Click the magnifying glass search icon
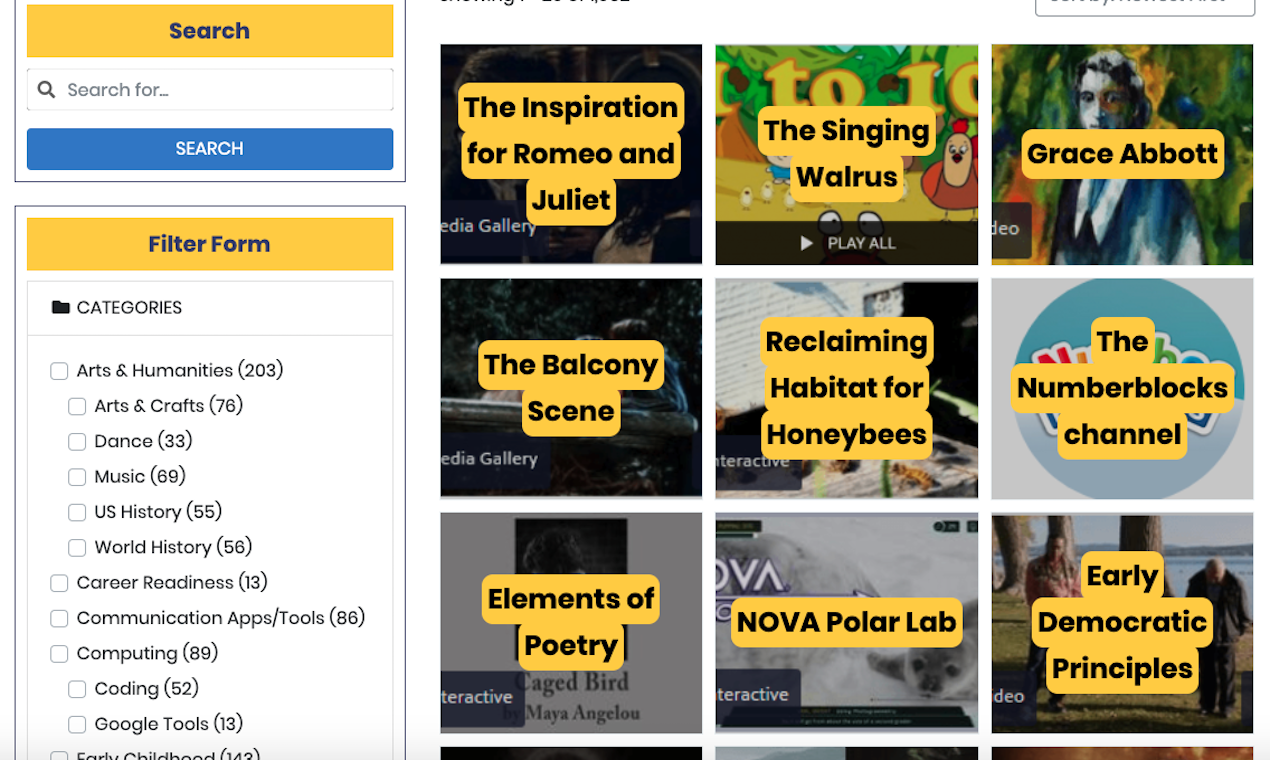1270x760 pixels. pyautogui.click(x=46, y=89)
